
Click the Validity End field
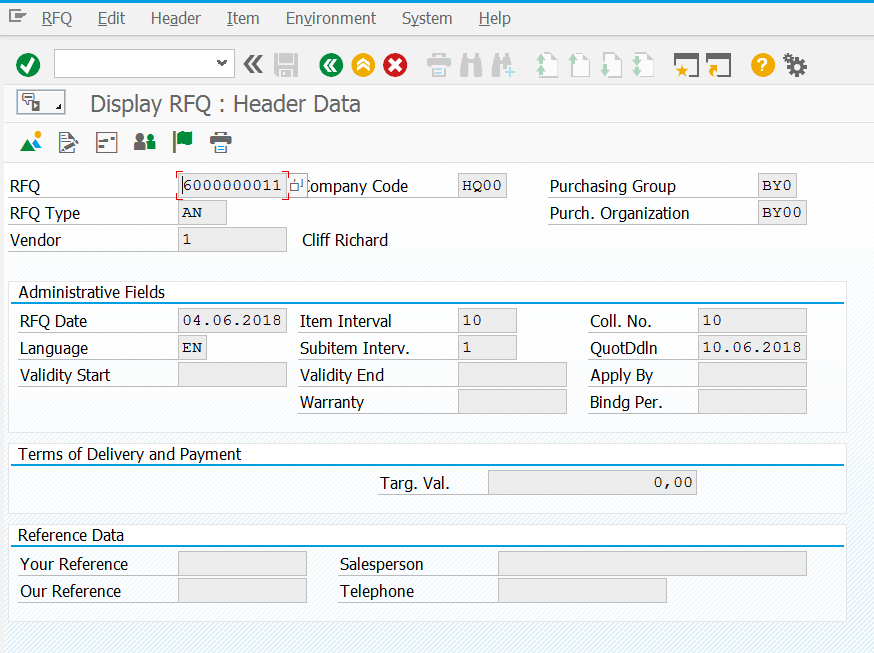(x=512, y=374)
